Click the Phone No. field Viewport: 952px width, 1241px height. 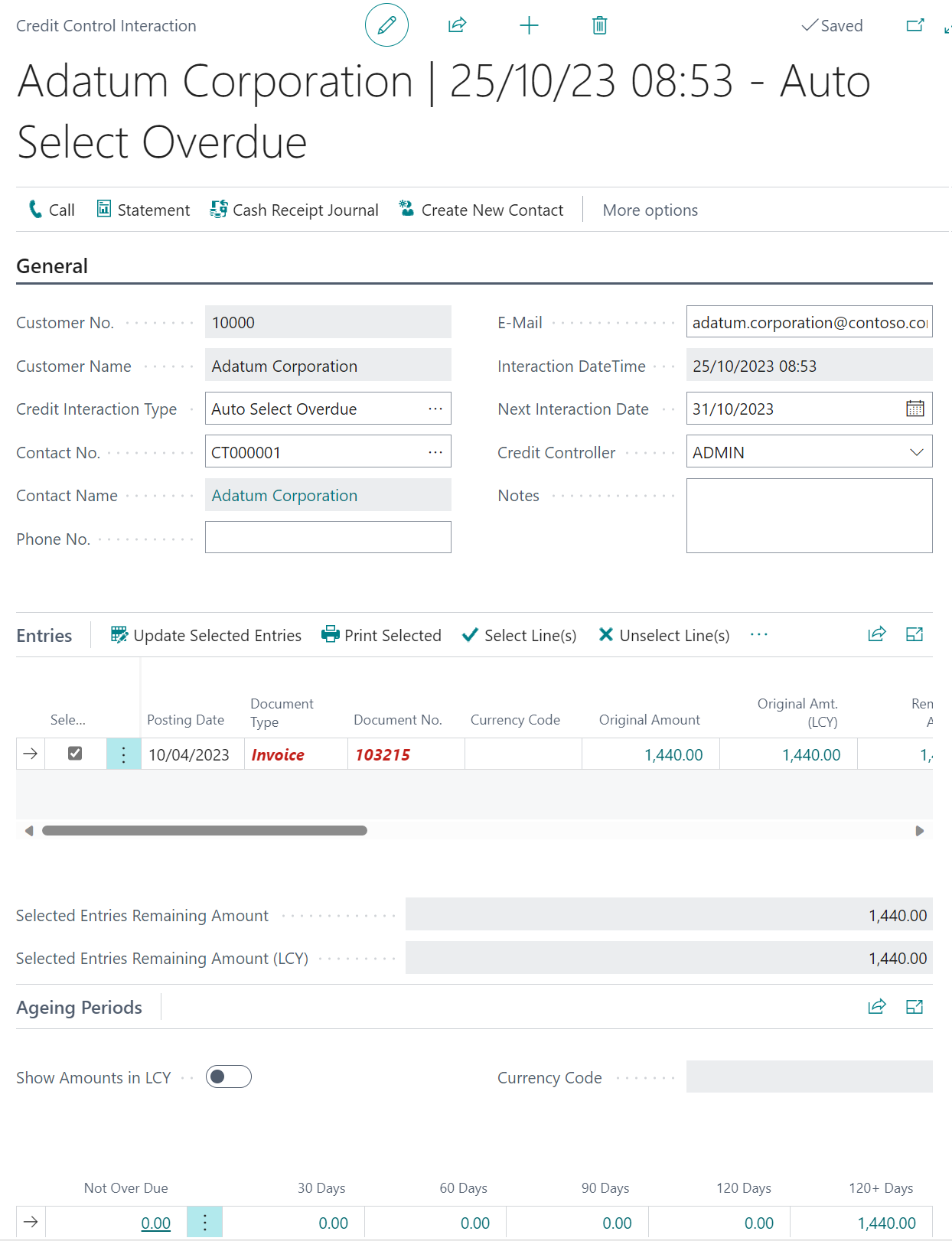328,537
